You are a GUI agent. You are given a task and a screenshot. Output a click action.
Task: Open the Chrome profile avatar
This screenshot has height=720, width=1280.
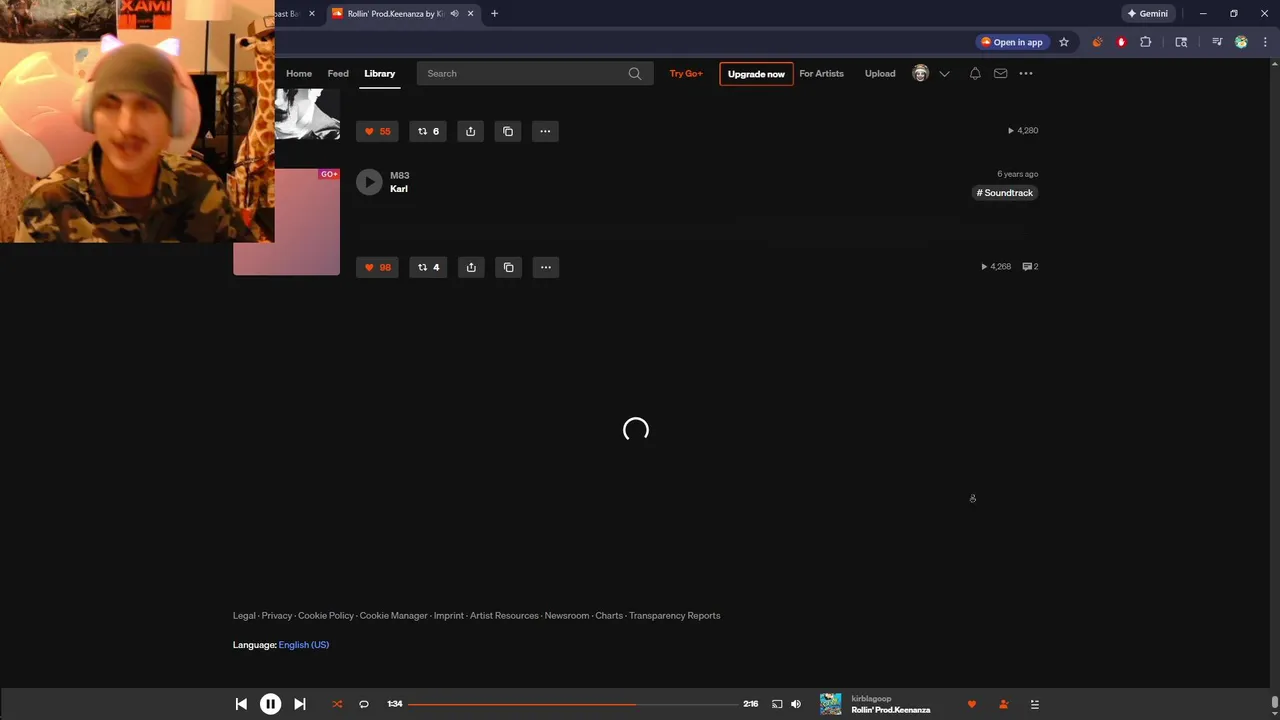coord(1241,42)
